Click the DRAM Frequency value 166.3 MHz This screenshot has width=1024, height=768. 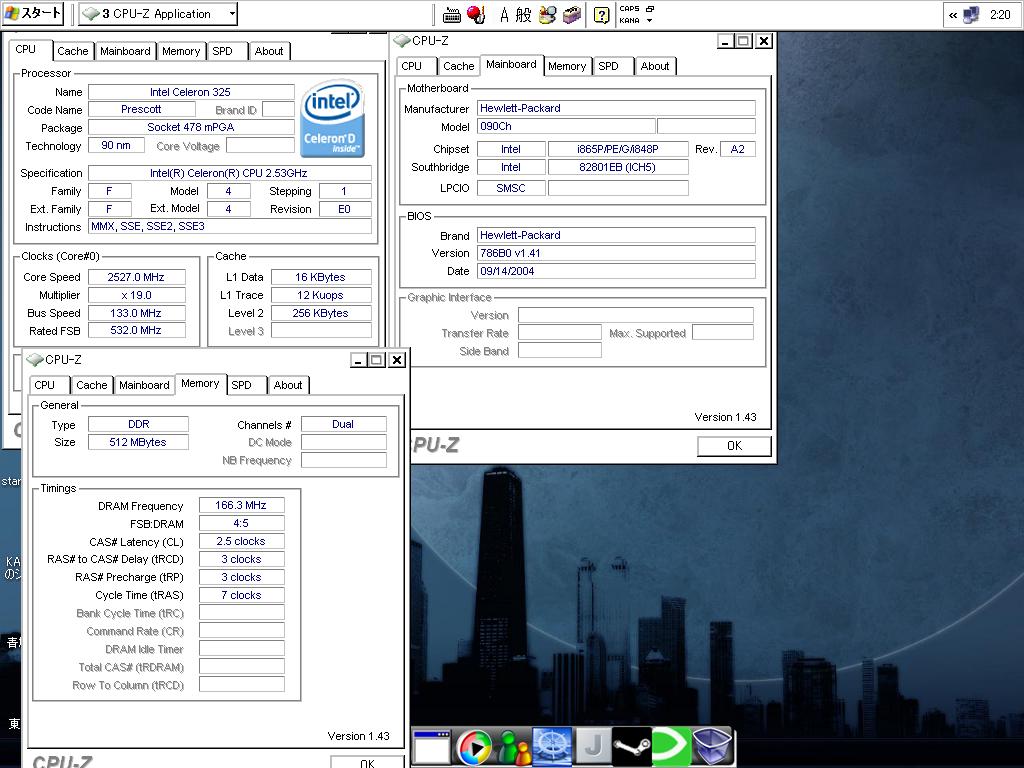[x=241, y=505]
